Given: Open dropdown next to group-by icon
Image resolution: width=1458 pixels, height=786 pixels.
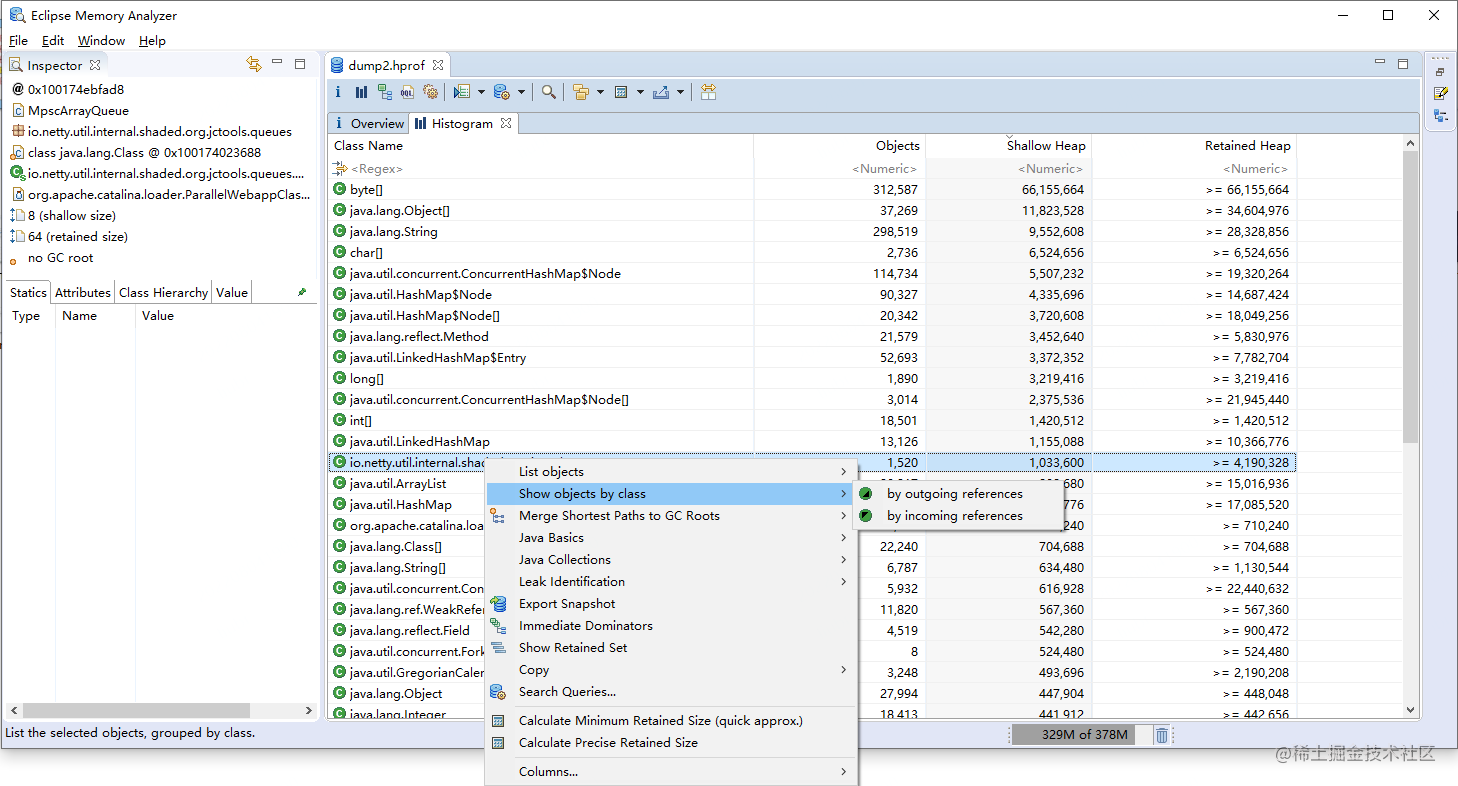Looking at the screenshot, I should pos(600,92).
